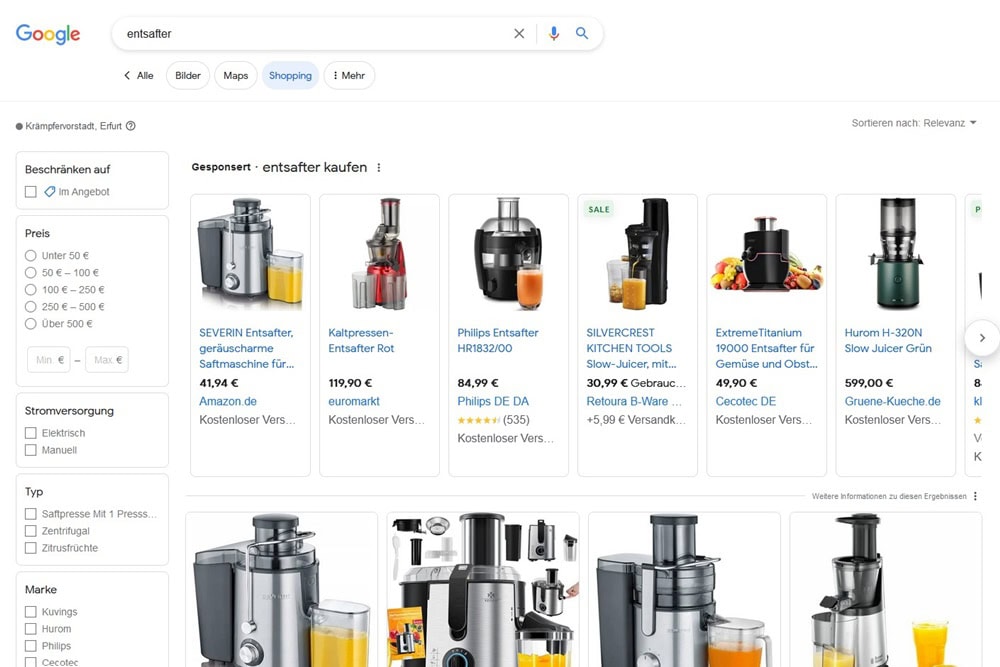Viewport: 1000px width, 667px height.
Task: Open the ExtremeTitanium 19000 Entsafter link
Action: click(x=766, y=348)
